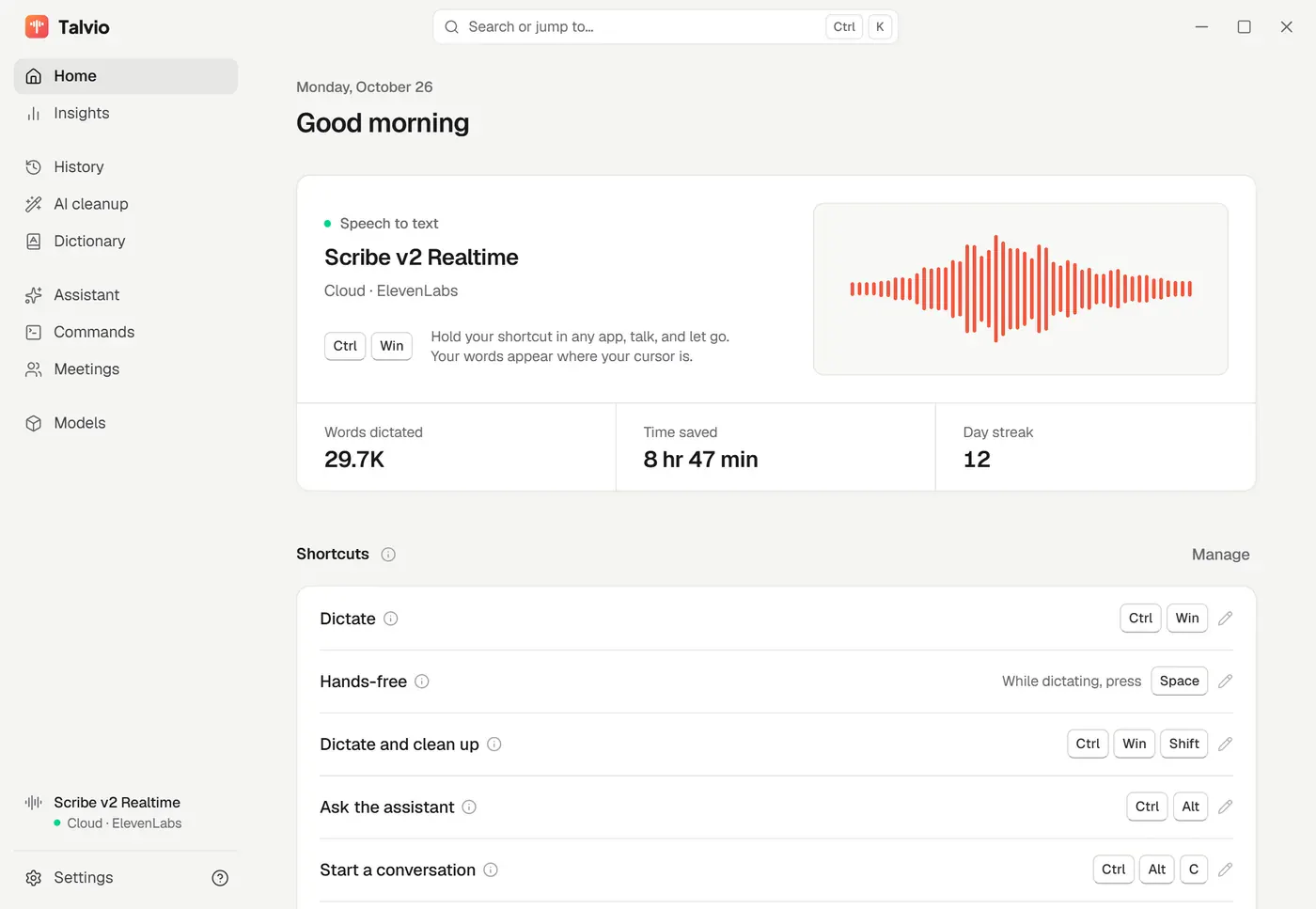Image resolution: width=1316 pixels, height=909 pixels.
Task: Click the Settings gear icon
Action: pos(34,878)
